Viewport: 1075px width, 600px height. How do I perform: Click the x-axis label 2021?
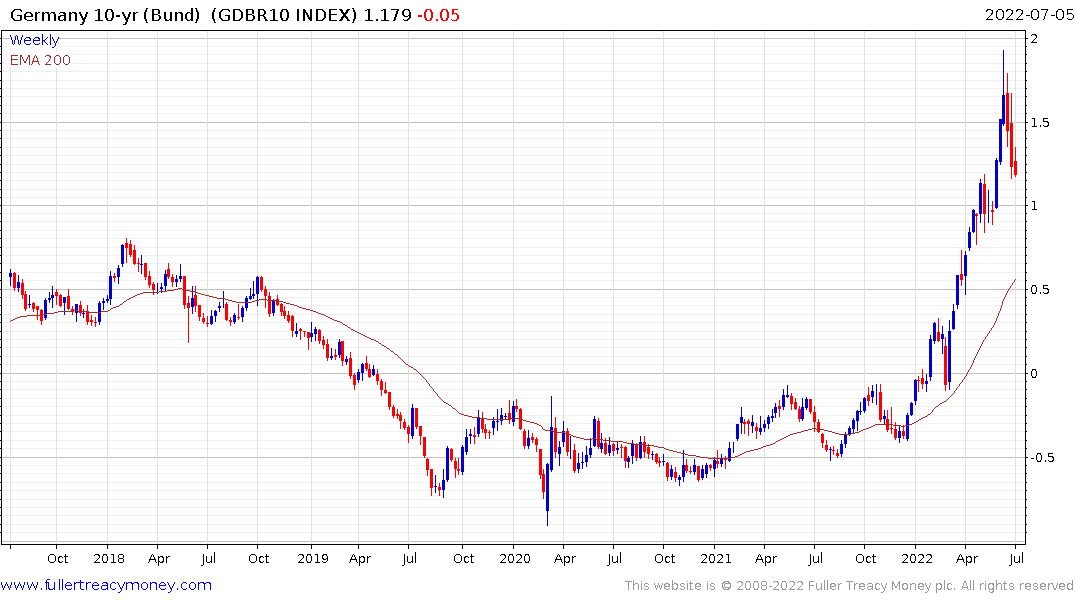(716, 559)
